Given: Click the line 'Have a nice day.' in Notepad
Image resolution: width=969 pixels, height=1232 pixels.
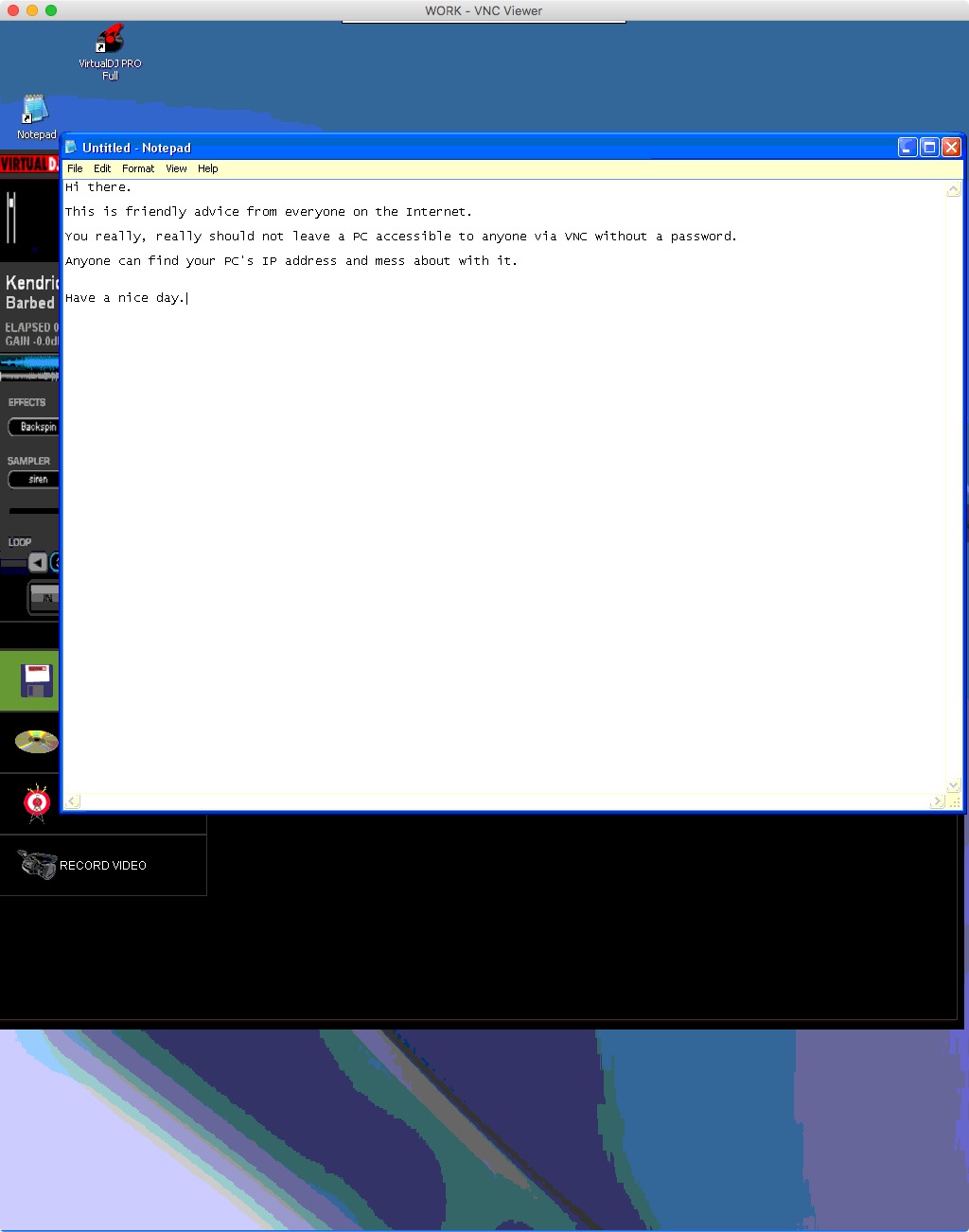Looking at the screenshot, I should pyautogui.click(x=126, y=298).
